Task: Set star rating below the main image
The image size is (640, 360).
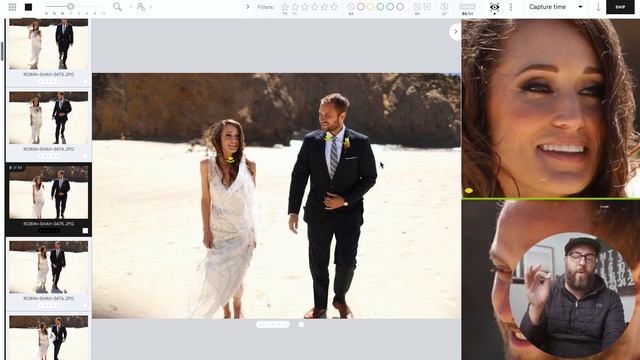Action: [x=273, y=324]
